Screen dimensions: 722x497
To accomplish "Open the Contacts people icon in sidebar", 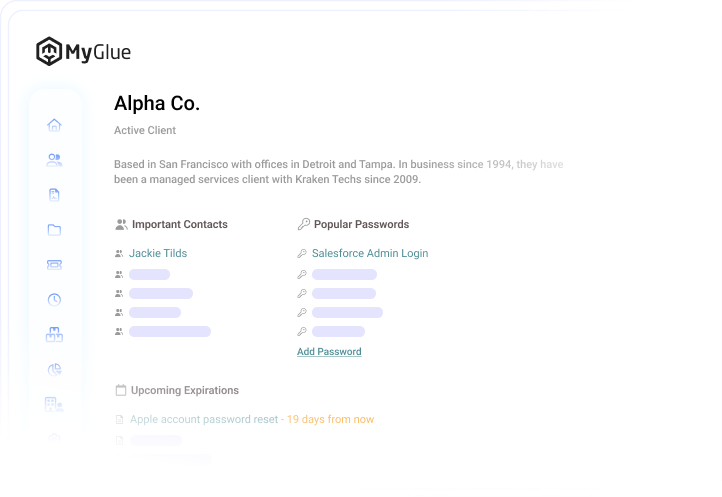I will coord(54,160).
